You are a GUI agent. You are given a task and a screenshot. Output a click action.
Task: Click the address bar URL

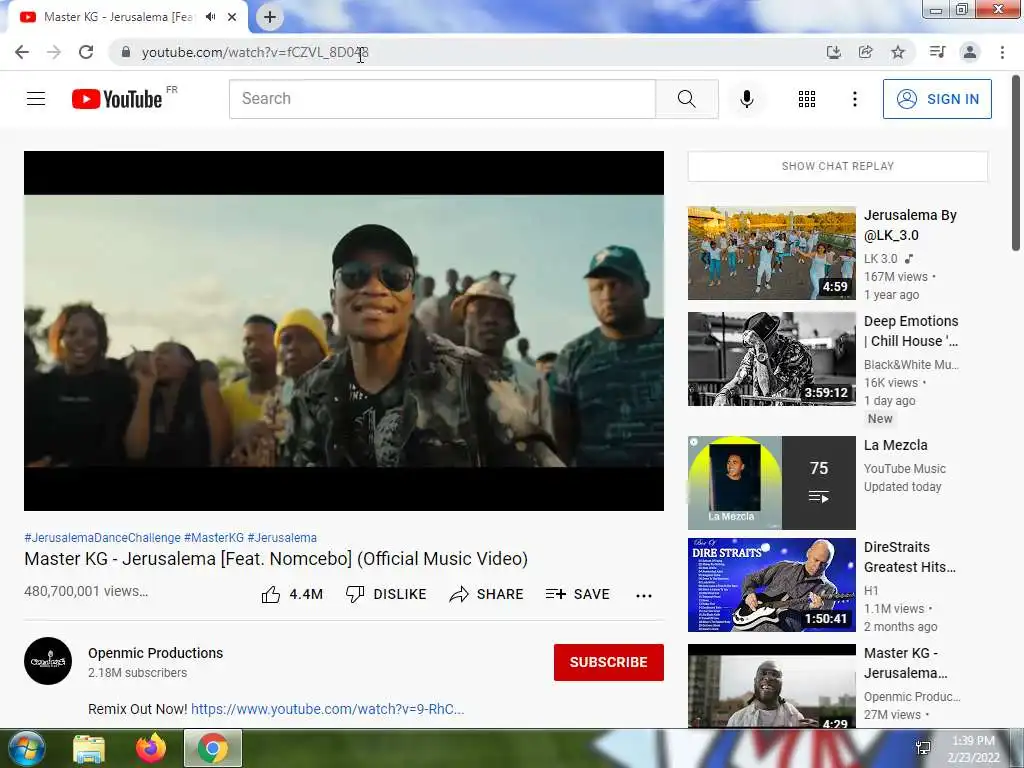pos(255,52)
